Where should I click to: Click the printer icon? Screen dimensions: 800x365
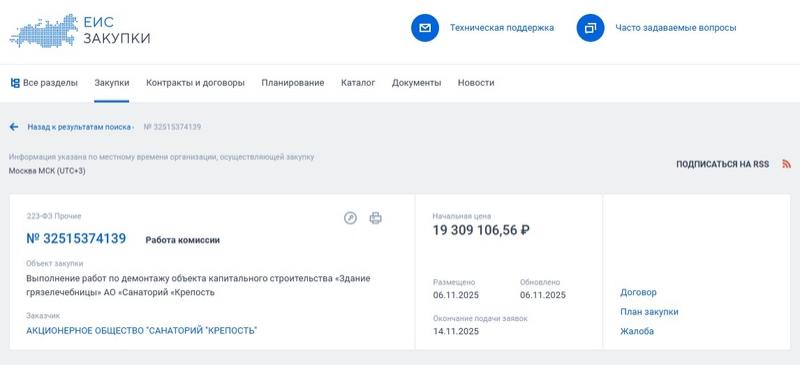pos(376,218)
